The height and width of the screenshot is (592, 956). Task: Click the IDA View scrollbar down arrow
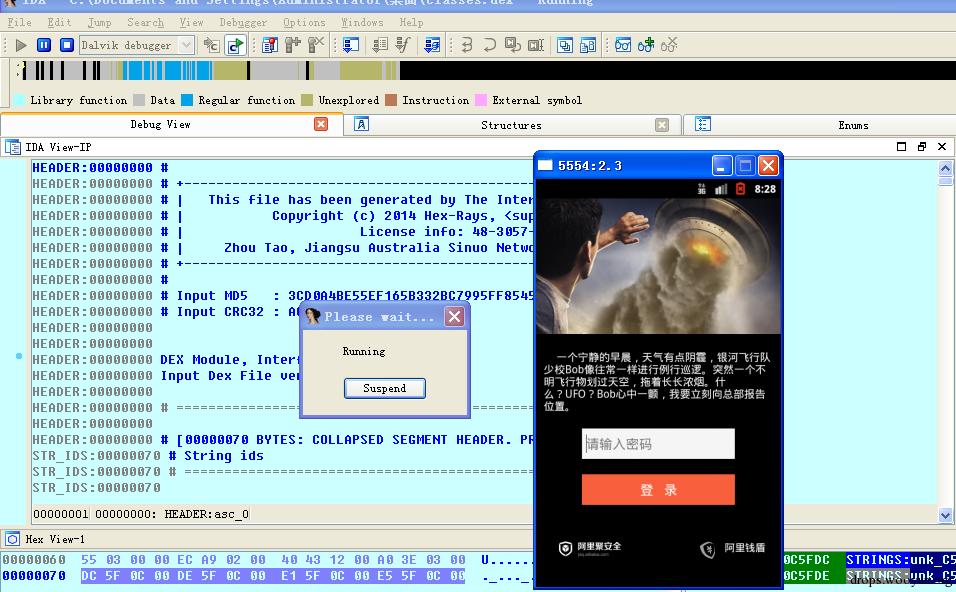tap(945, 515)
